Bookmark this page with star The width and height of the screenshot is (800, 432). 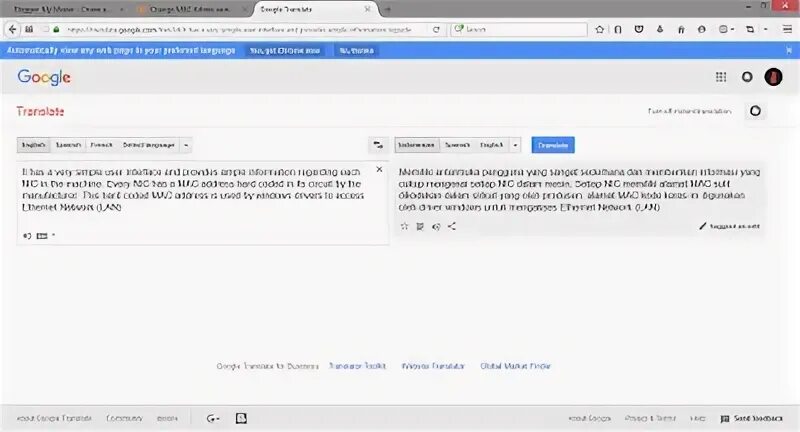(x=599, y=30)
